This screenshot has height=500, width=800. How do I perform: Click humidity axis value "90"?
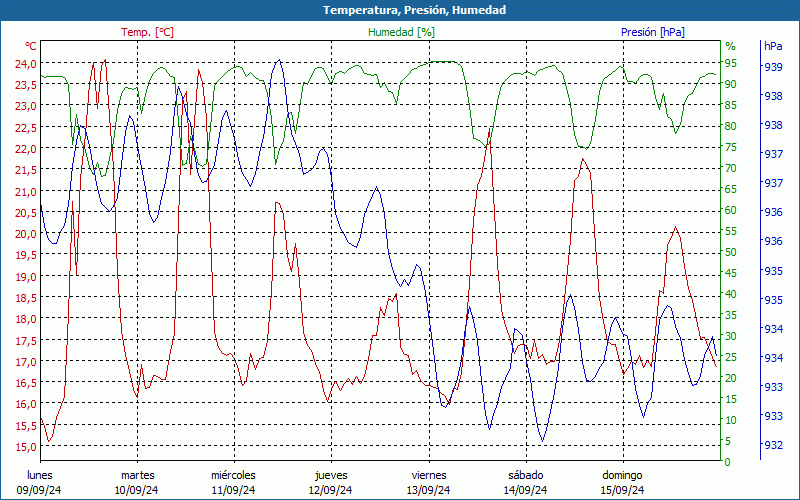coord(731,84)
